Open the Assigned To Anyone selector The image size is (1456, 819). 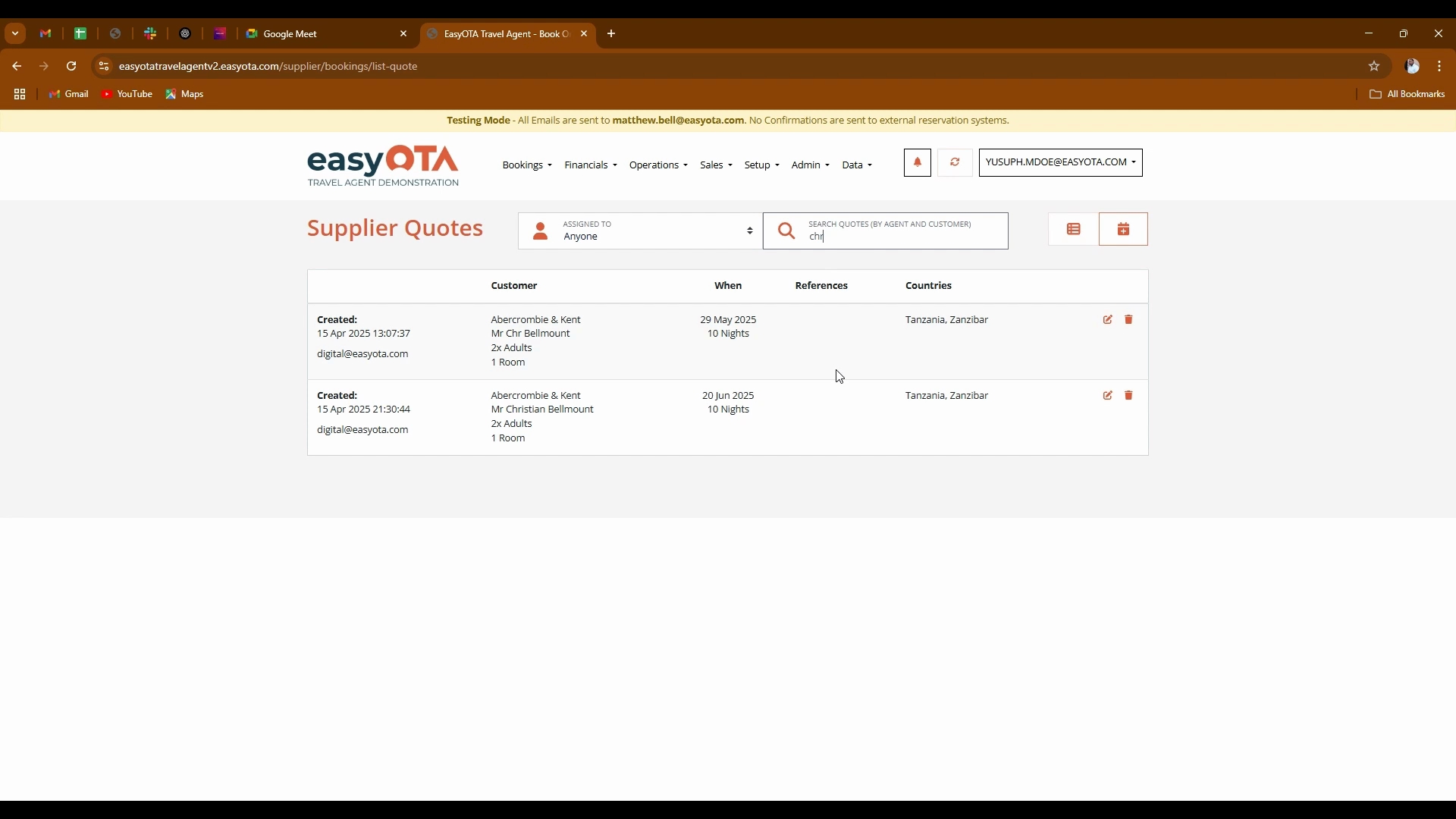coord(640,231)
